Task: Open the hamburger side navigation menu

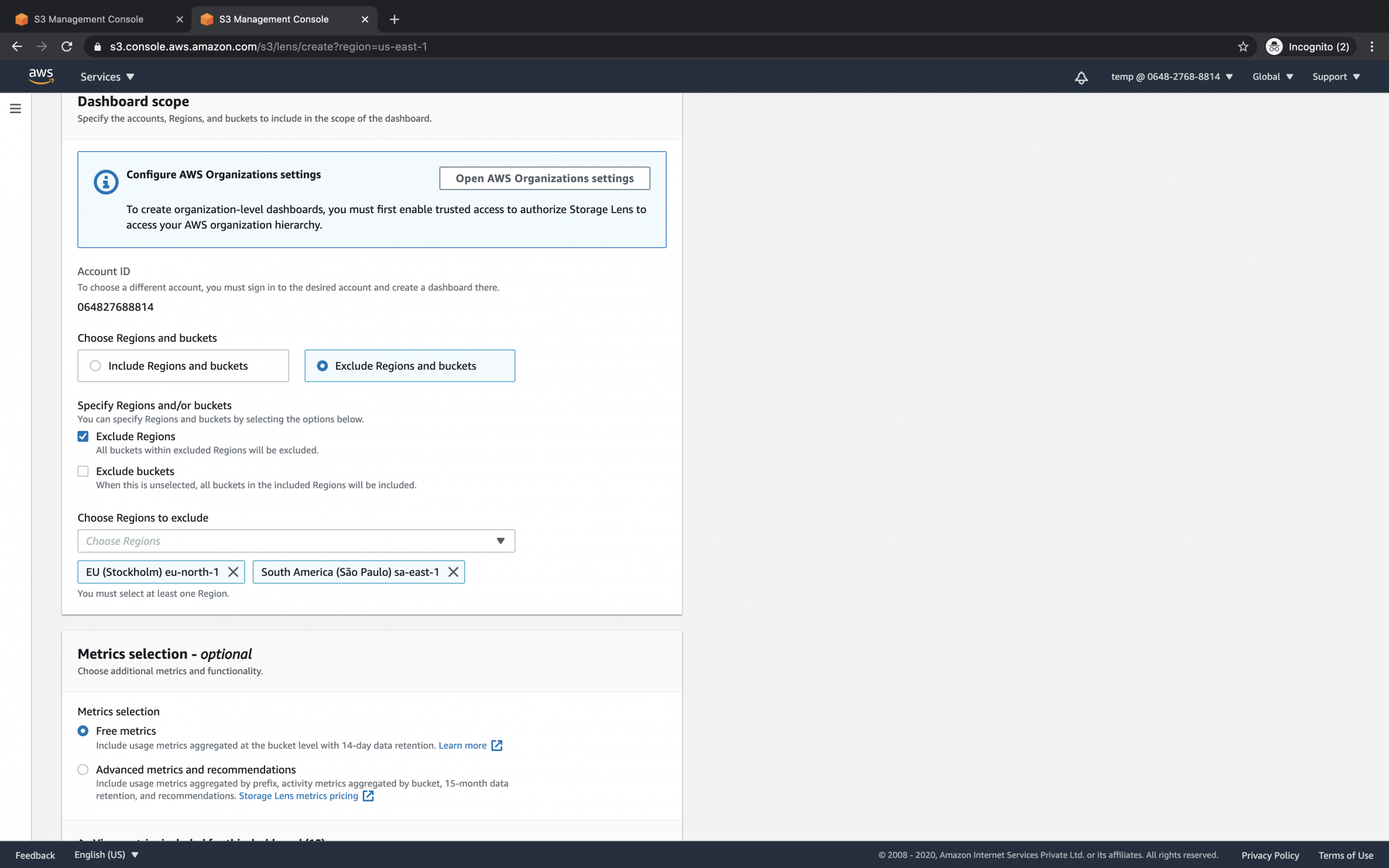Action: [15, 108]
